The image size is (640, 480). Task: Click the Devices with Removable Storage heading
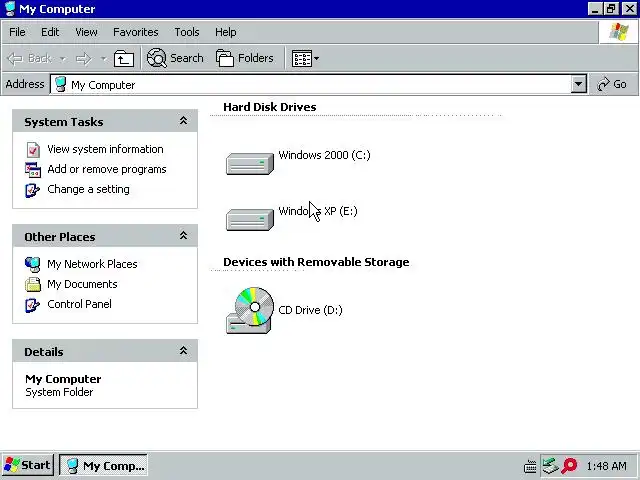pos(316,262)
